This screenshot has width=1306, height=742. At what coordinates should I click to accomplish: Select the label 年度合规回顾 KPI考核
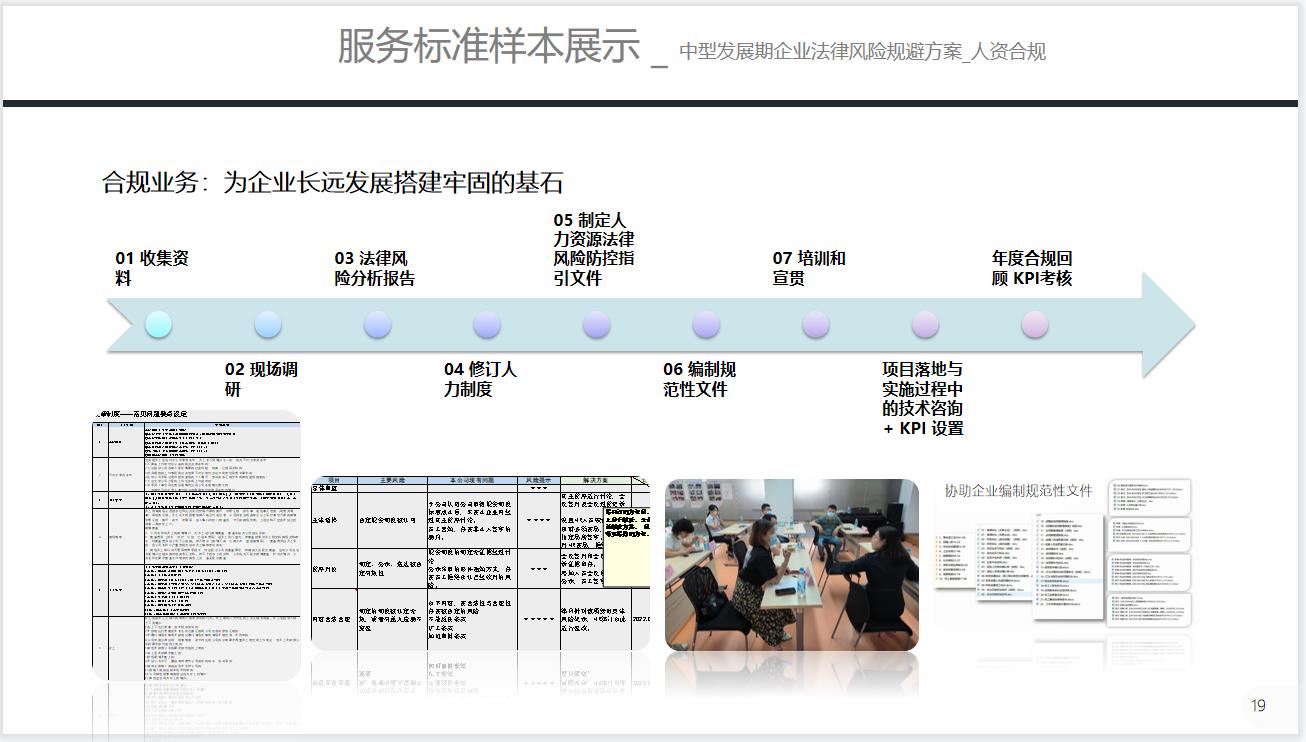point(1032,268)
